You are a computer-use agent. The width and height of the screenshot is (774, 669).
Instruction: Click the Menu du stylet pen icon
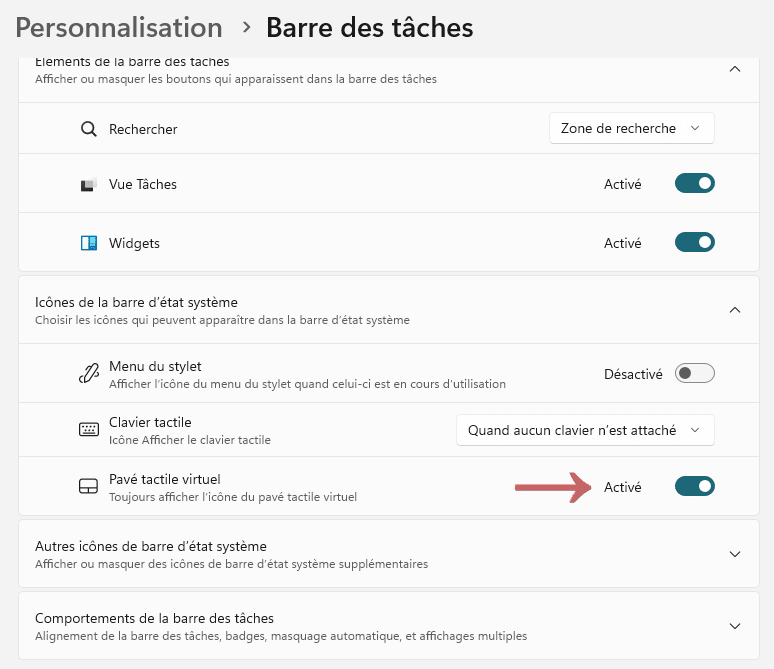89,374
